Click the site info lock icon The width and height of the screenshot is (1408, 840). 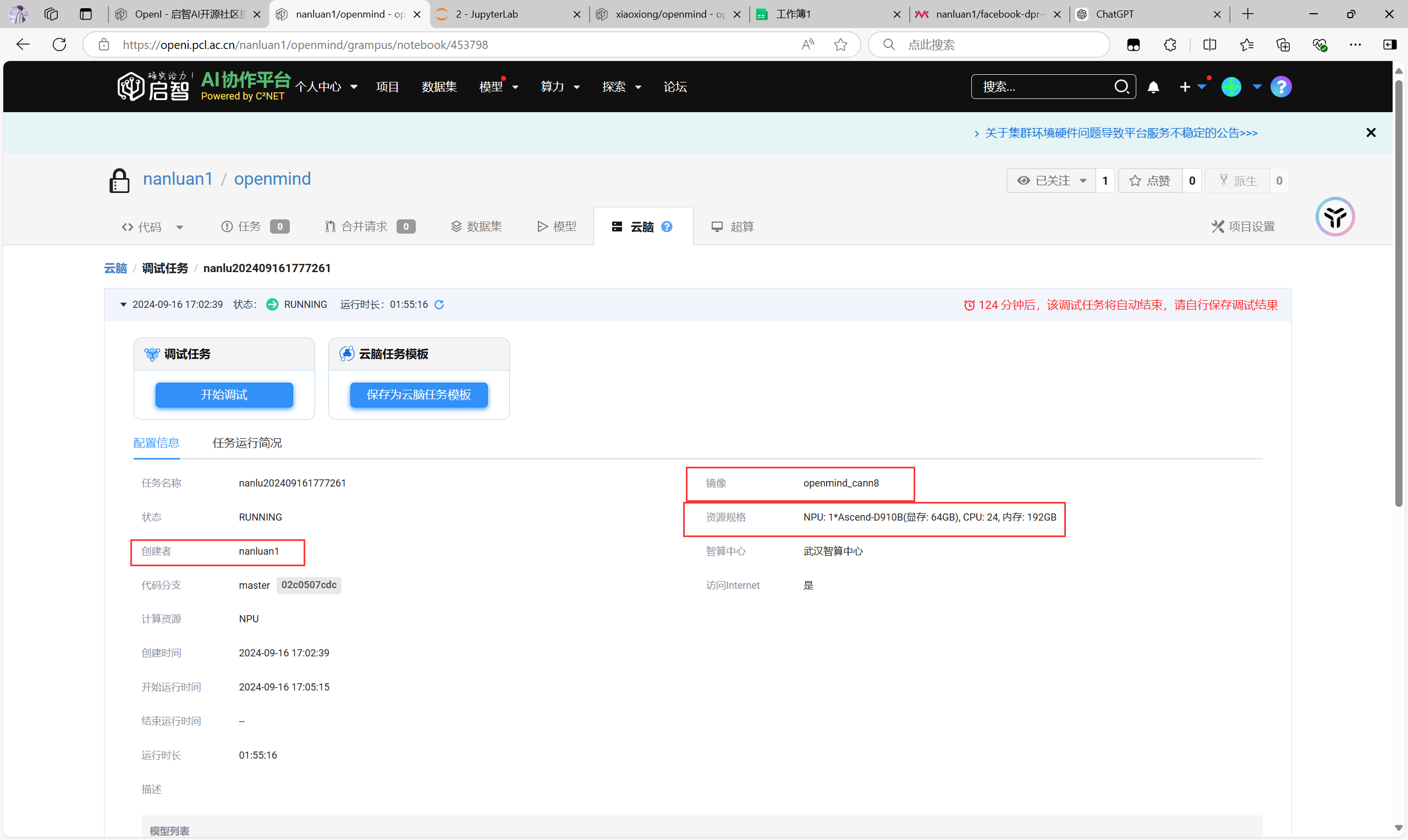pyautogui.click(x=103, y=45)
